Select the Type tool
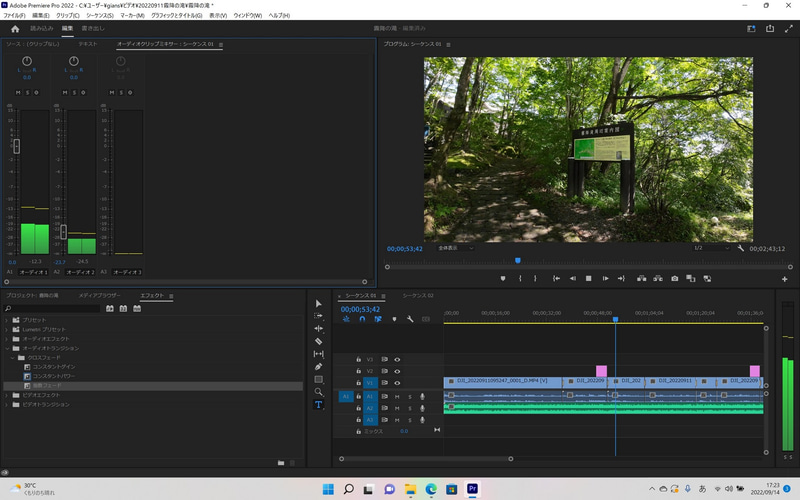The height and width of the screenshot is (500, 800). coord(319,405)
